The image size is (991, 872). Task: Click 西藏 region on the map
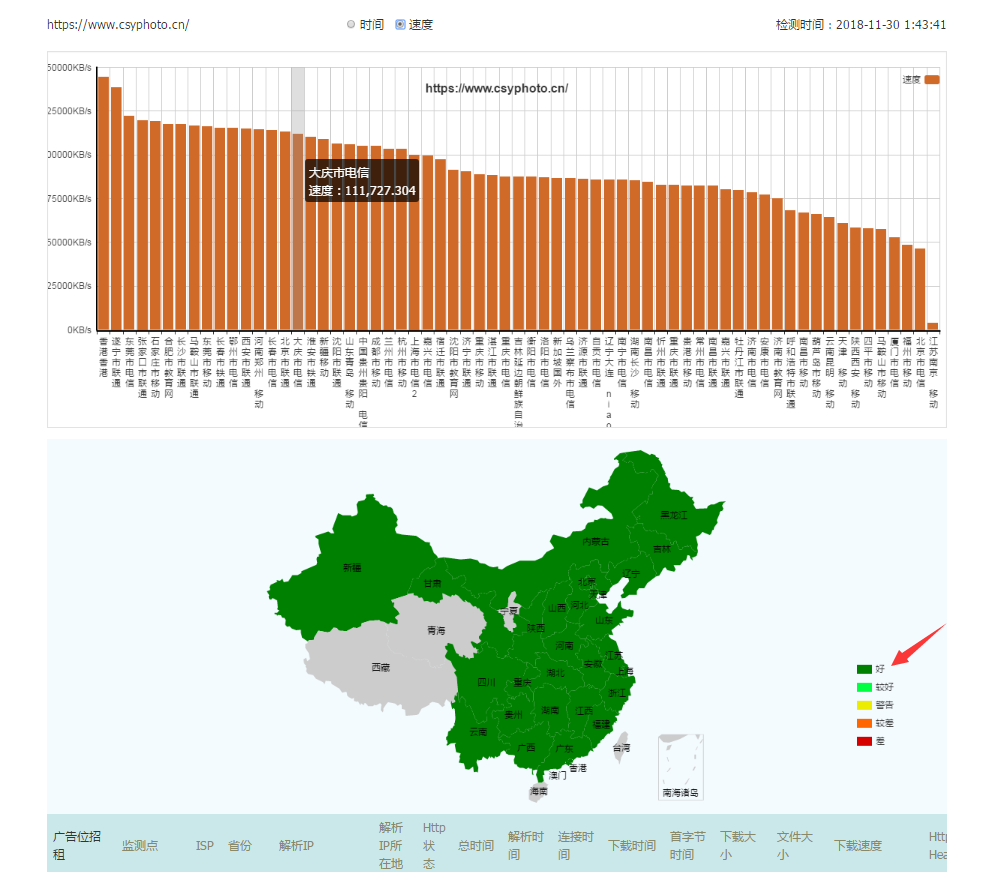(x=380, y=666)
